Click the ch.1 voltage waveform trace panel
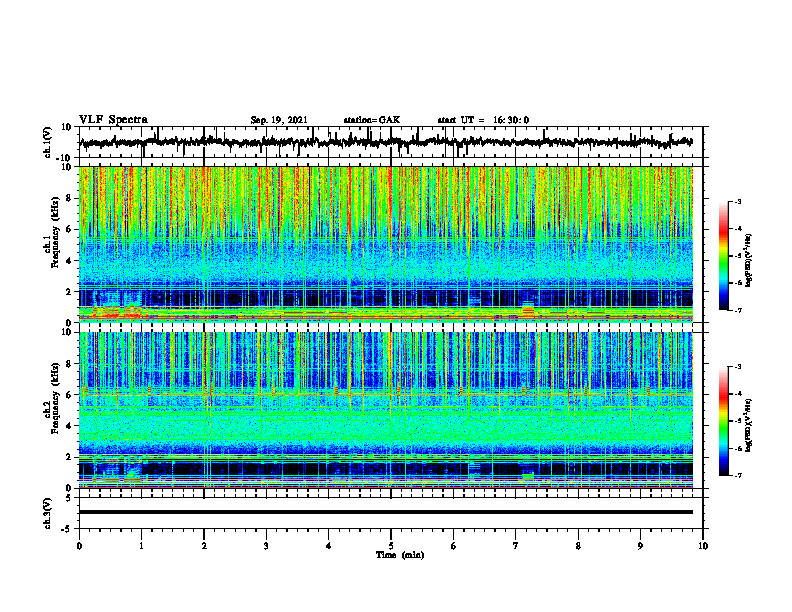The width and height of the screenshot is (792, 612). [391, 142]
